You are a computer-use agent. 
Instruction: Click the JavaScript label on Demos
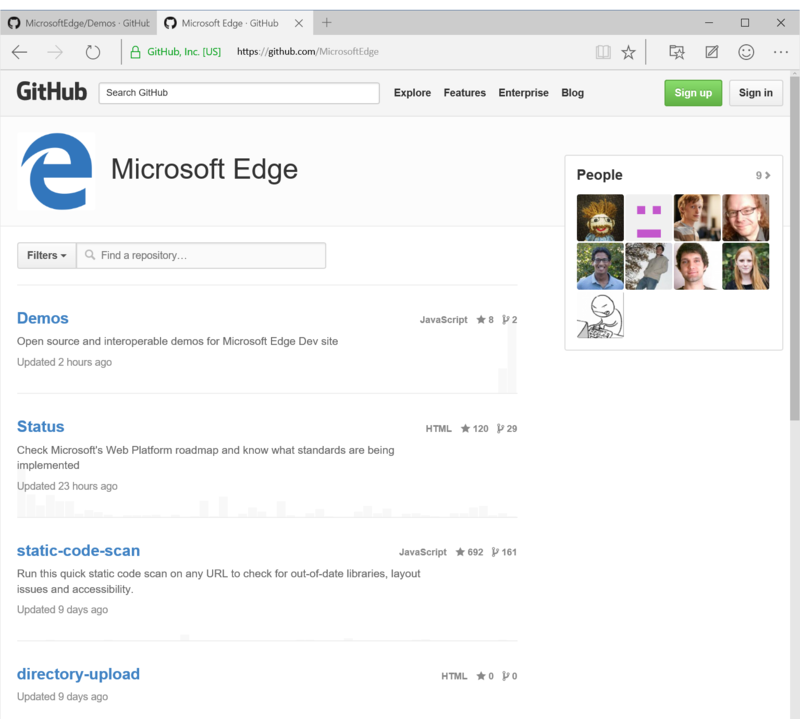click(x=443, y=319)
